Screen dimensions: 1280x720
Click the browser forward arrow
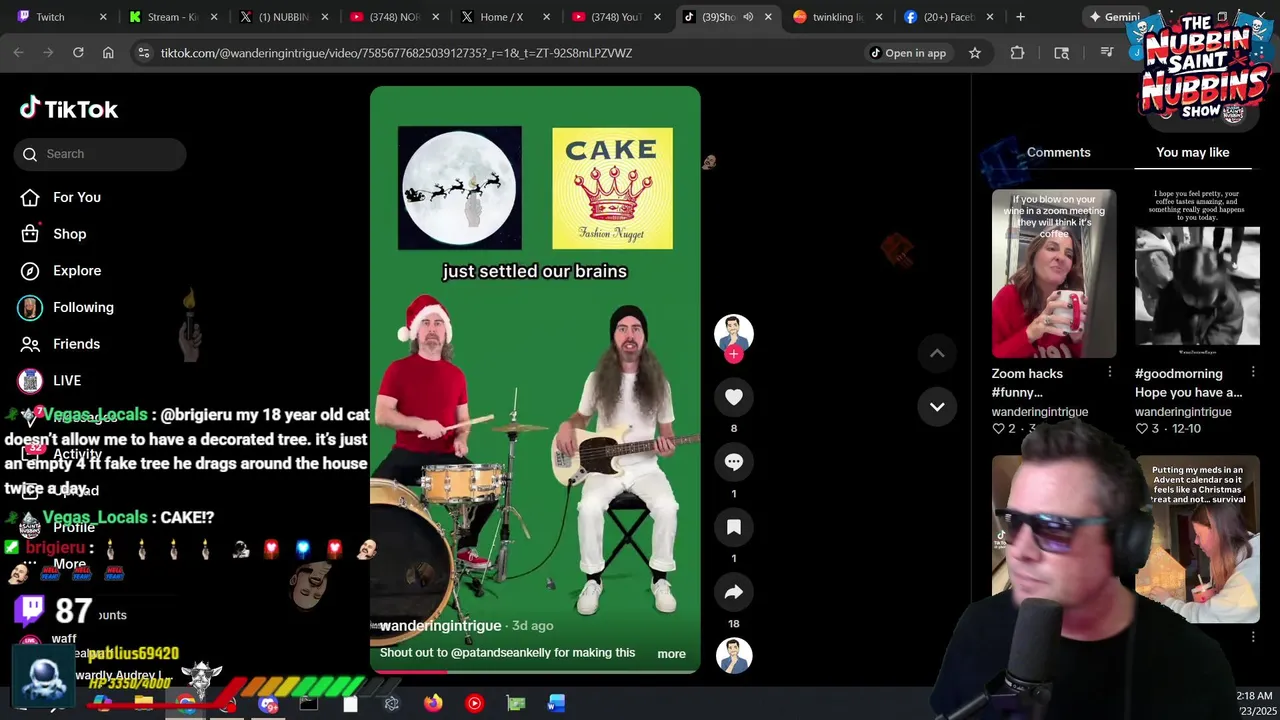(48, 53)
